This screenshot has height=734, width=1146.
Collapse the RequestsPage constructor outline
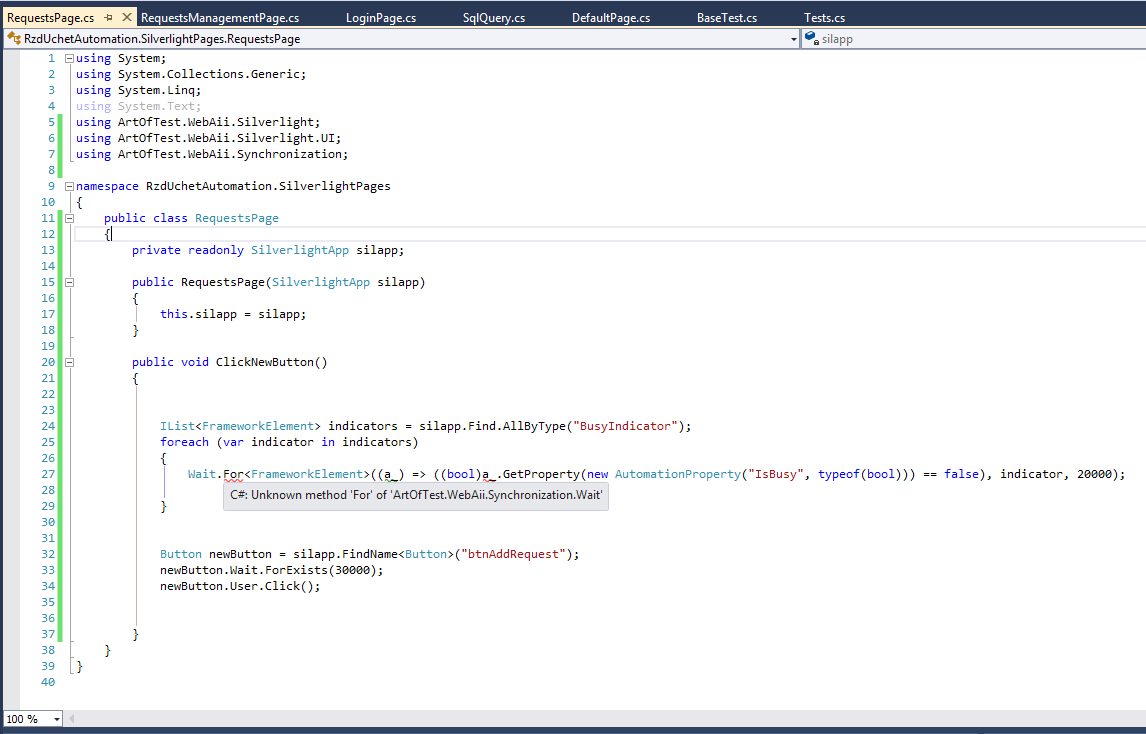pyautogui.click(x=69, y=282)
